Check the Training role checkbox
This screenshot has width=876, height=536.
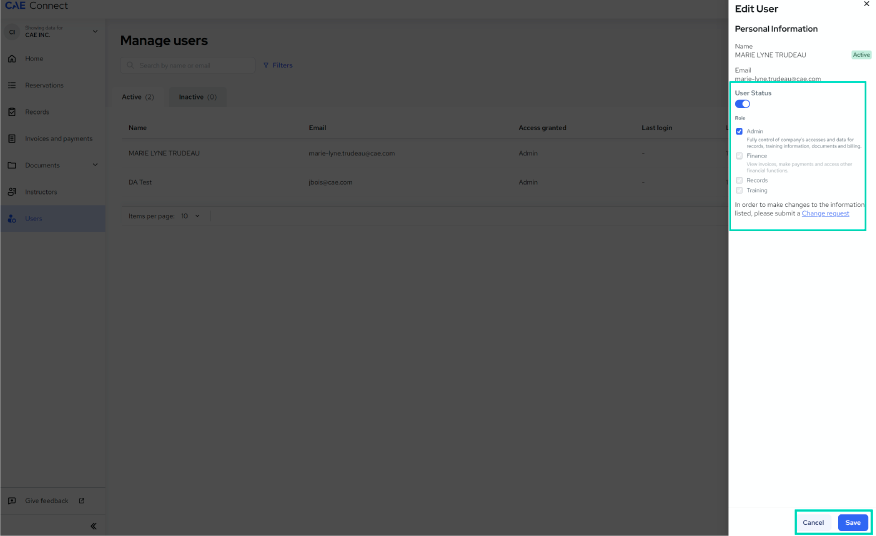click(x=739, y=191)
